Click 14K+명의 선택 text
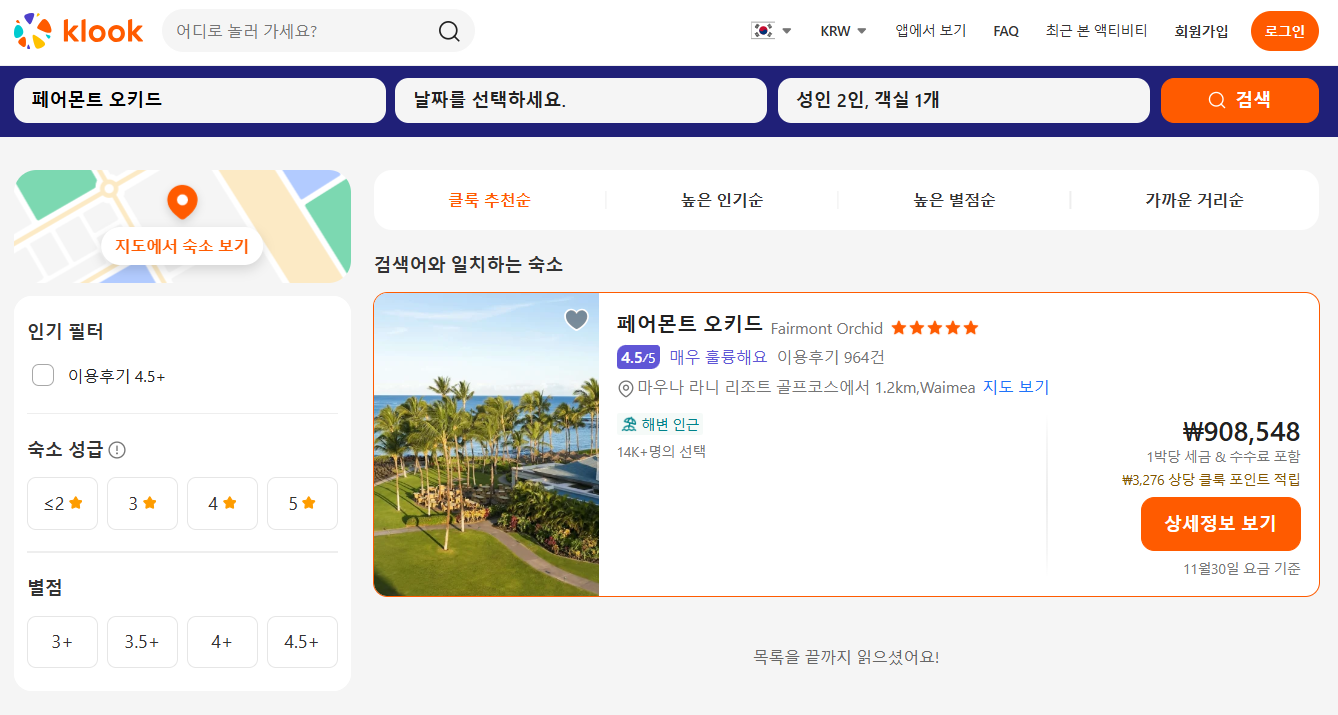The height and width of the screenshot is (715, 1338). [661, 452]
